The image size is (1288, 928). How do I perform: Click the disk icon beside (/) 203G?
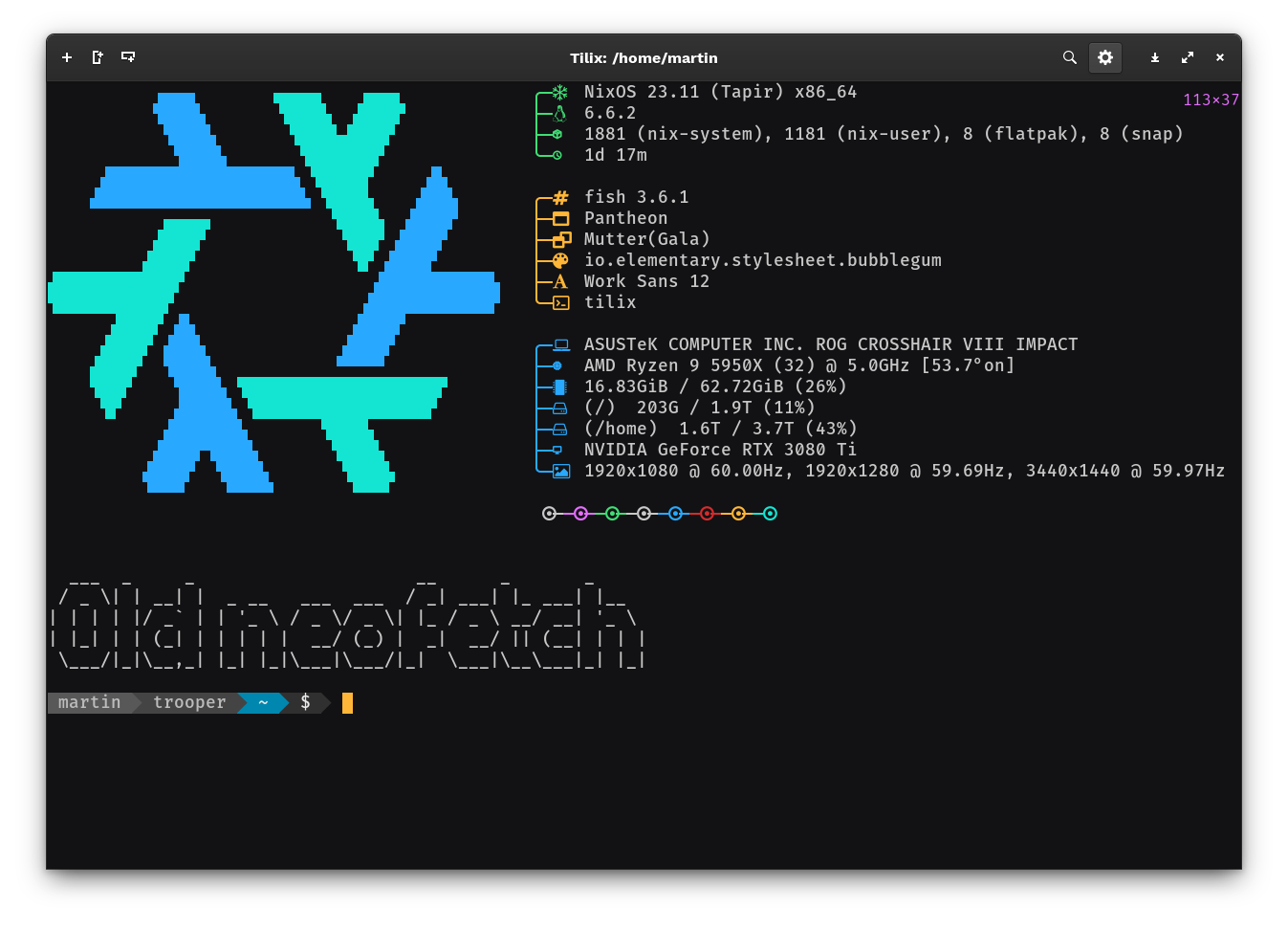click(x=559, y=409)
